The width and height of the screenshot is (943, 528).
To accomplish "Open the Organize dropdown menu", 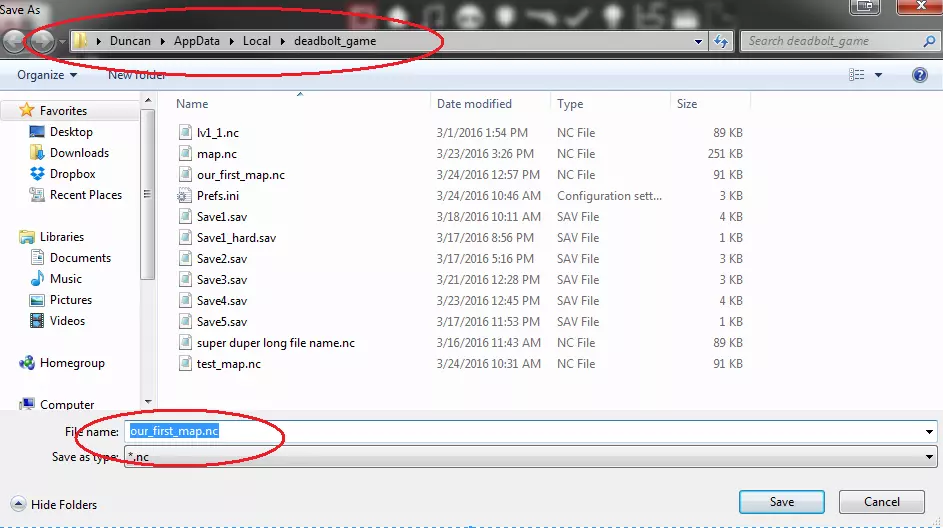I will pyautogui.click(x=47, y=75).
